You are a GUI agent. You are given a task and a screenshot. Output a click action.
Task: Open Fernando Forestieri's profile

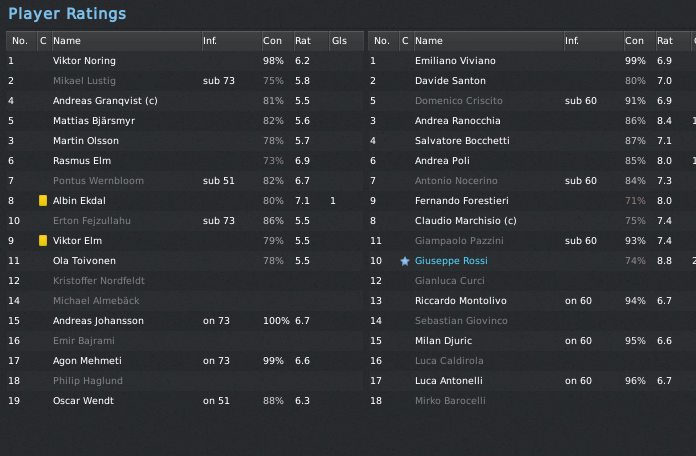click(461, 201)
